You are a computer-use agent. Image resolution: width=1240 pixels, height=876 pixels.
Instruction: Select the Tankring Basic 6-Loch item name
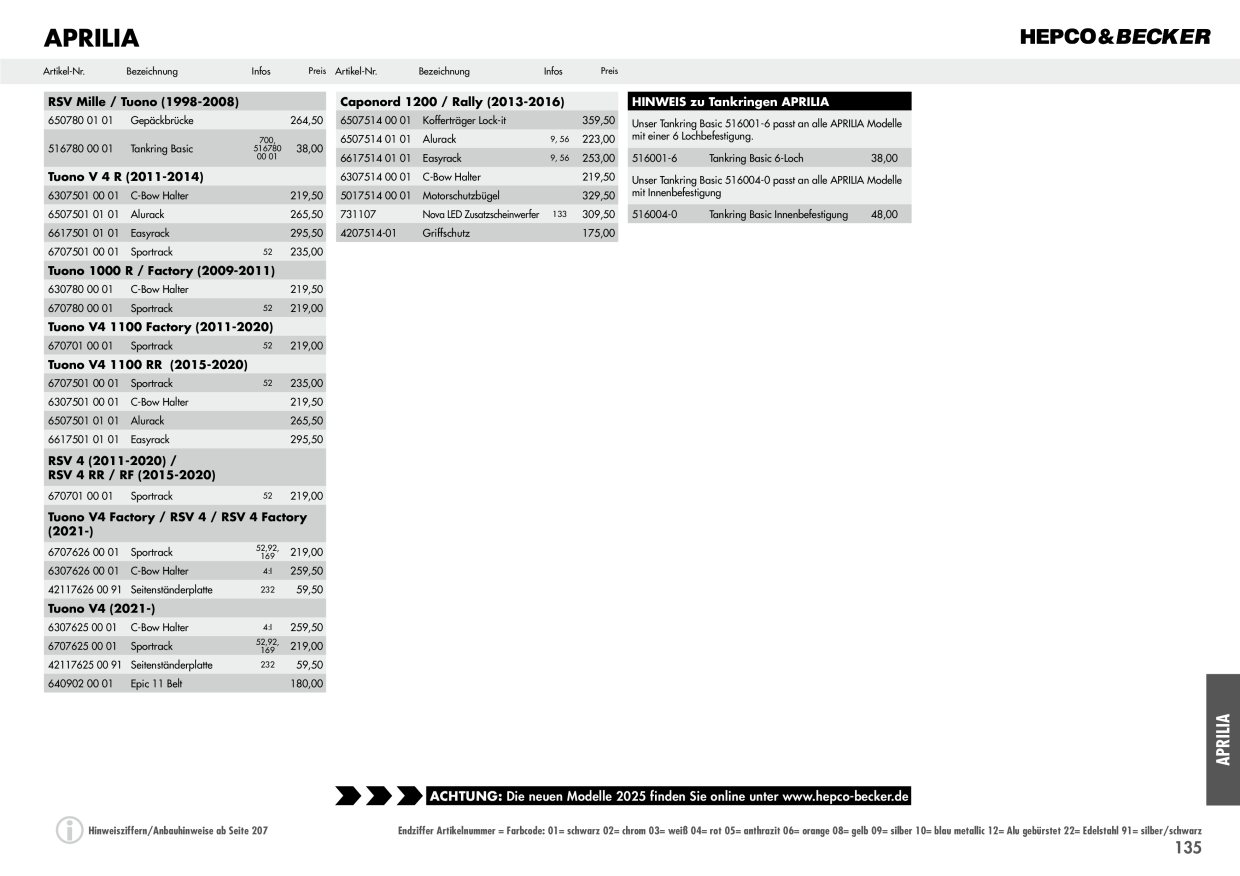tap(756, 158)
